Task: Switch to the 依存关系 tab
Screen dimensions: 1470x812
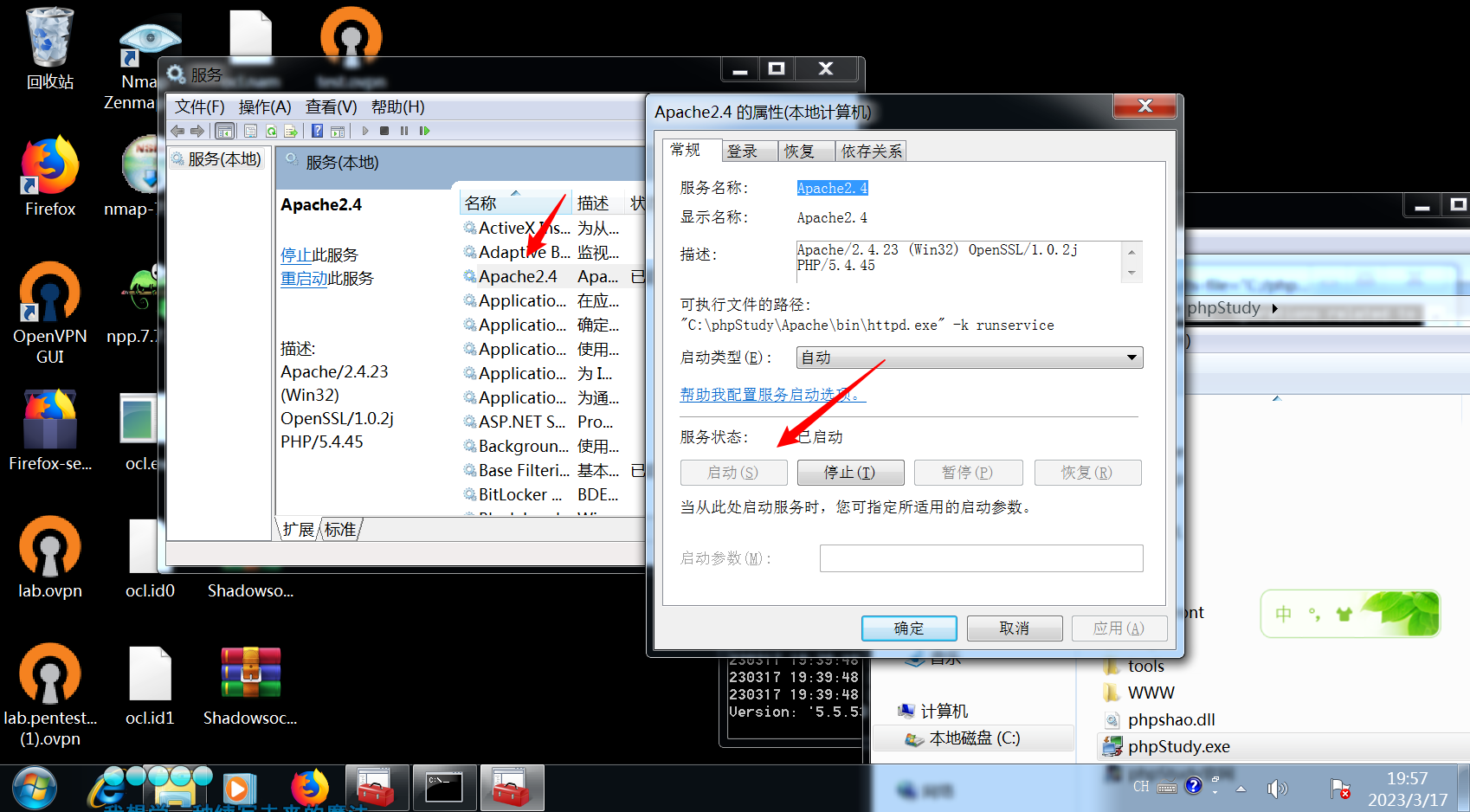Action: click(872, 151)
